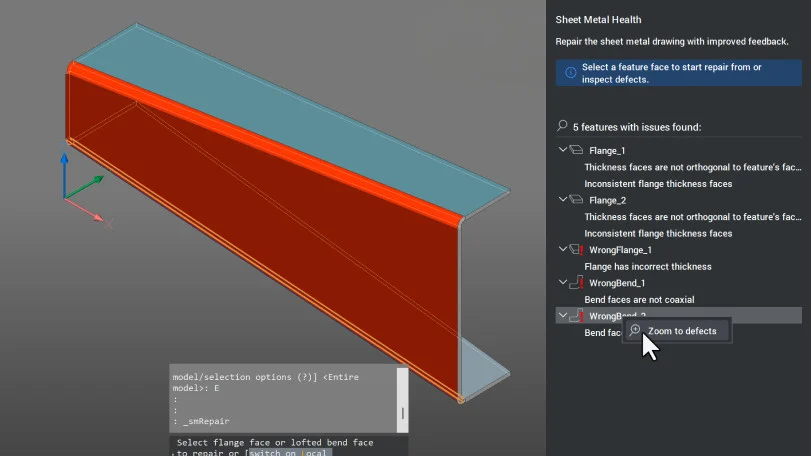Click the UCS axis icon in viewport
811x456 pixels.
pos(83,189)
